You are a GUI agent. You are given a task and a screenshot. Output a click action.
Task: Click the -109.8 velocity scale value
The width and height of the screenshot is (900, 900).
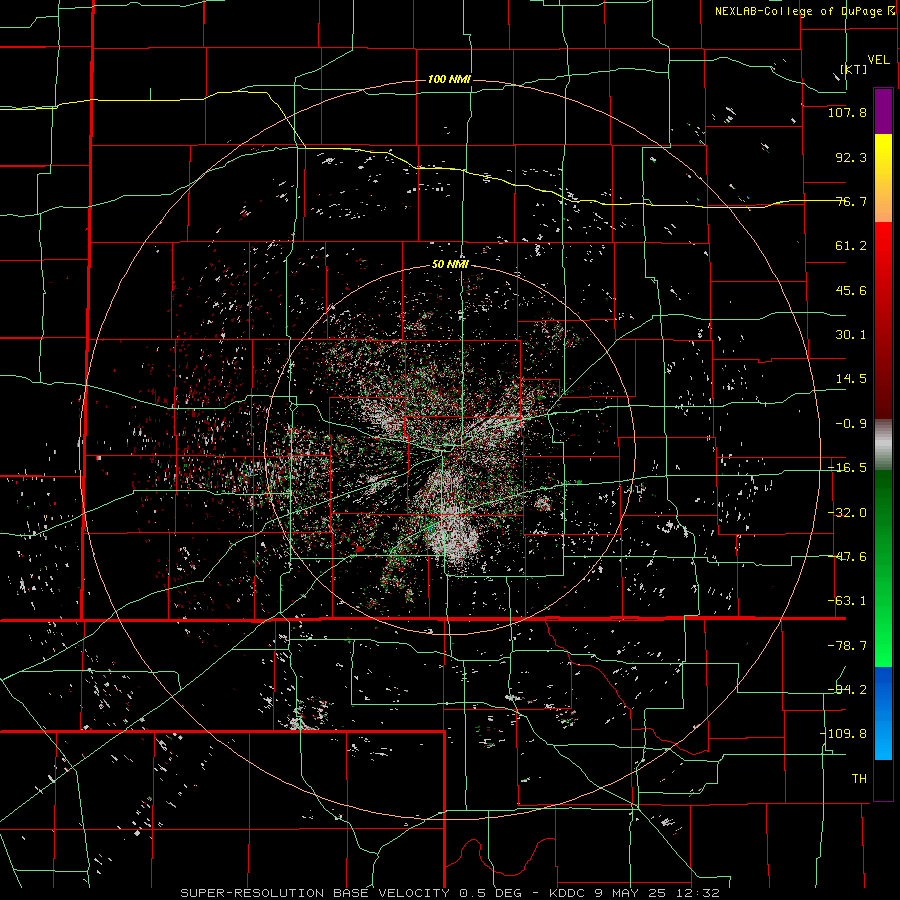[843, 734]
